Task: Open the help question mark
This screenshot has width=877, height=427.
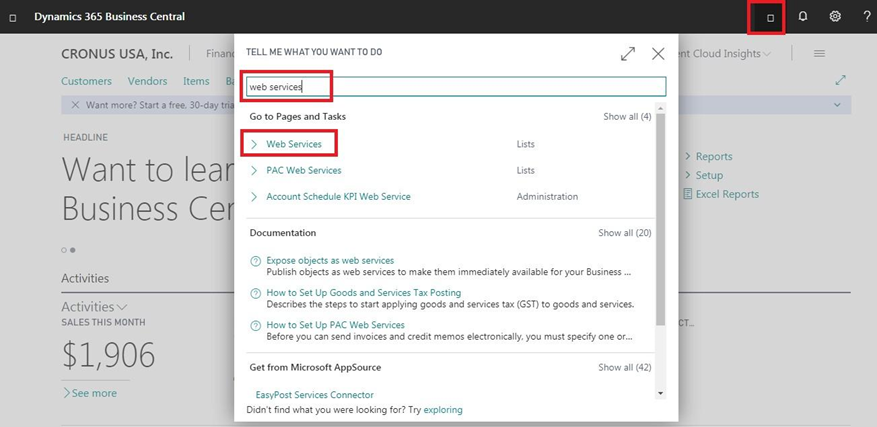Action: (x=867, y=16)
